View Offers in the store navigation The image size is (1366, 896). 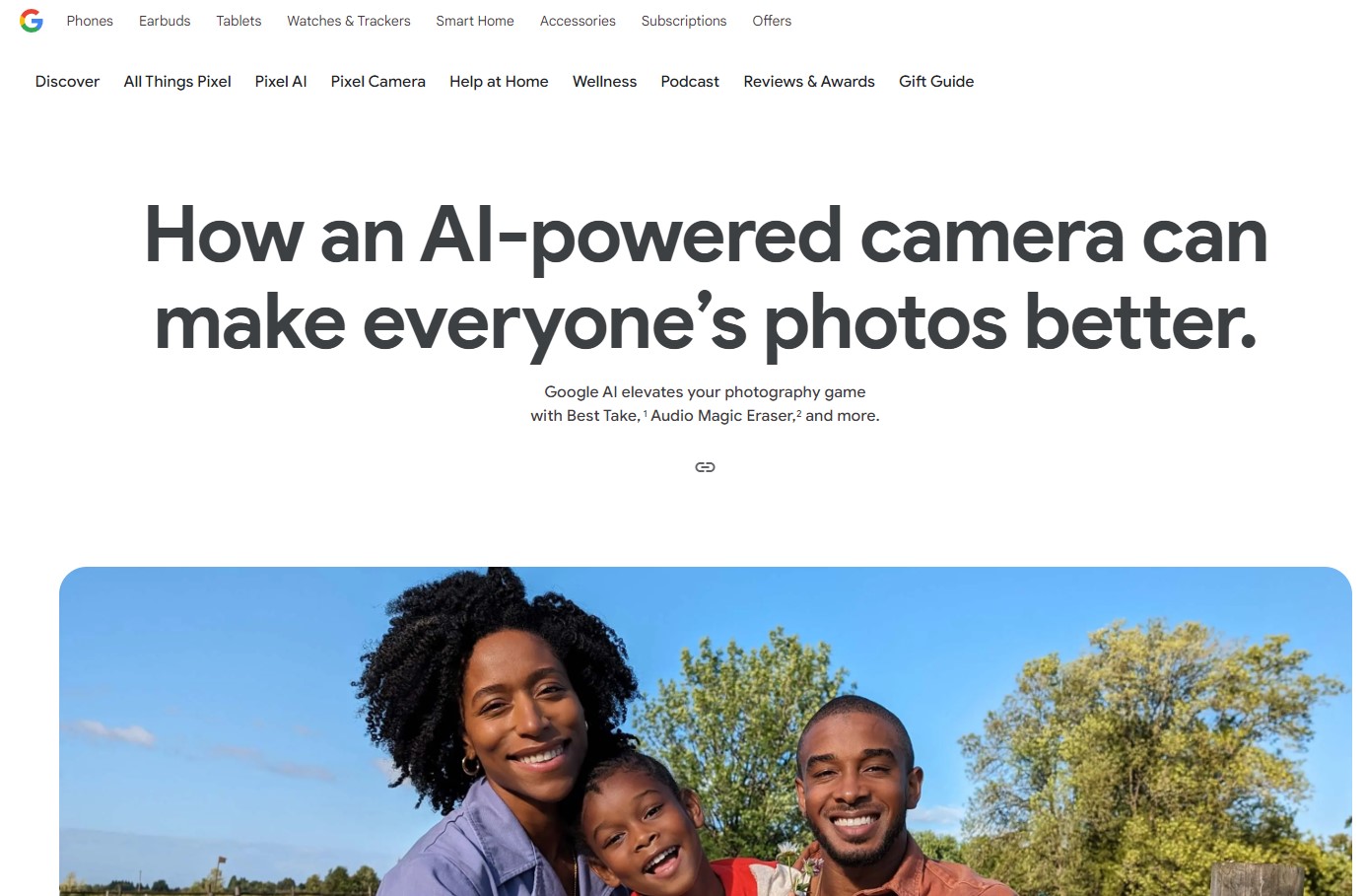coord(772,21)
